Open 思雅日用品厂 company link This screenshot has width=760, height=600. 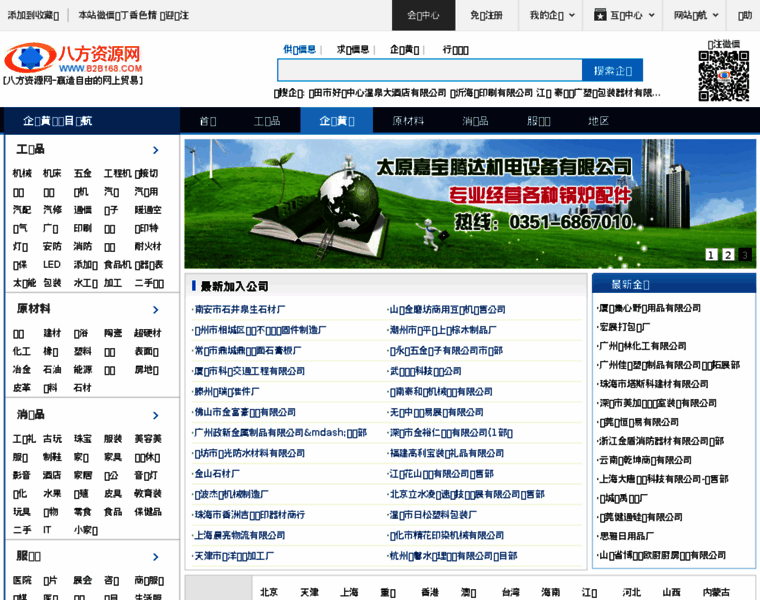(x=626, y=536)
